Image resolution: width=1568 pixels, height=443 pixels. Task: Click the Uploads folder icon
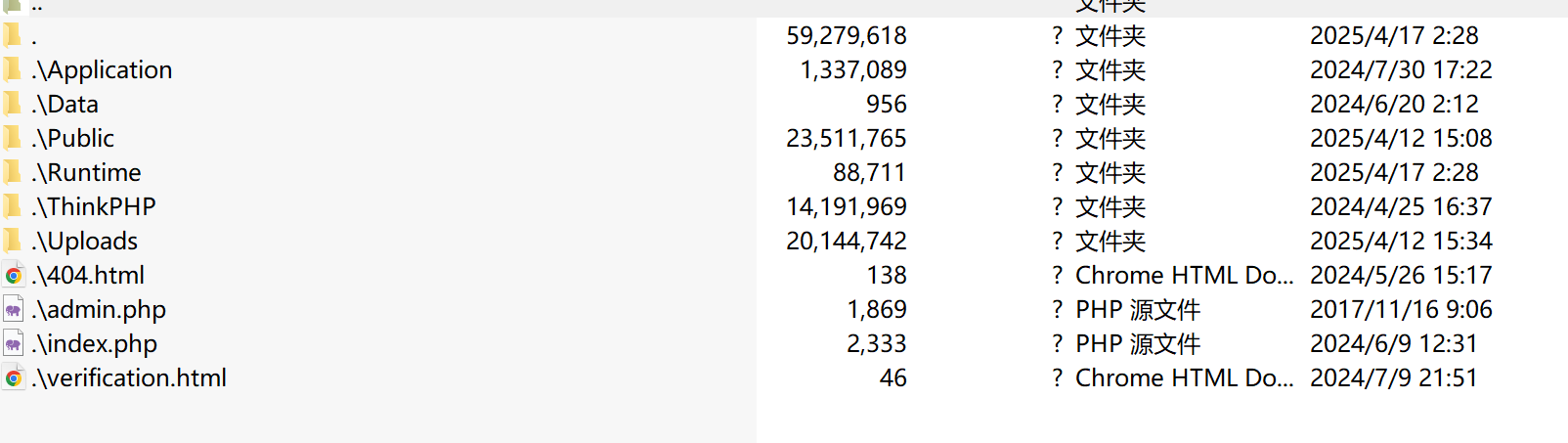[x=13, y=241]
